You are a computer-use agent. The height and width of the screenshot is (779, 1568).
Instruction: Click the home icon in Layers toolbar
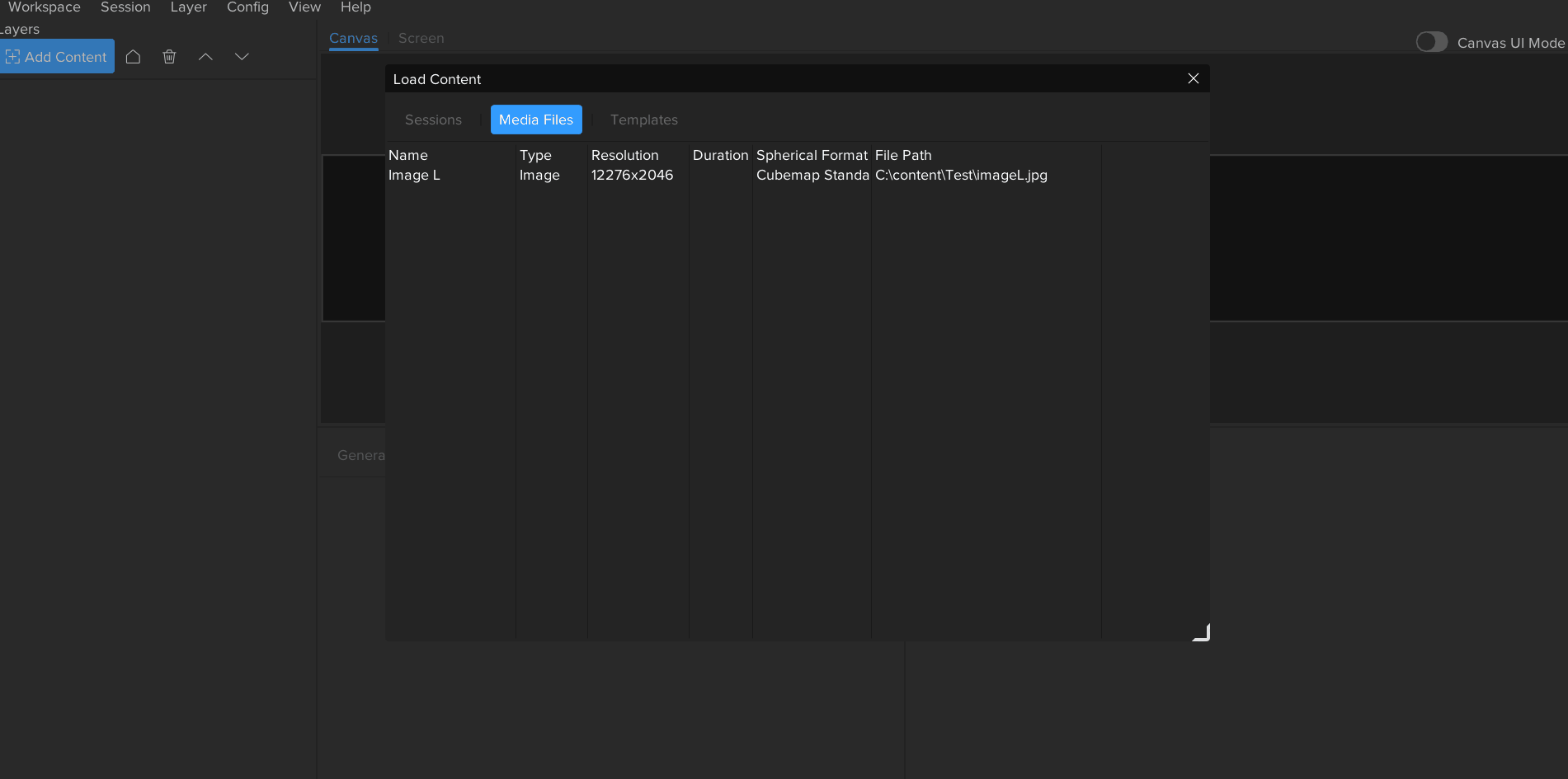click(x=133, y=57)
